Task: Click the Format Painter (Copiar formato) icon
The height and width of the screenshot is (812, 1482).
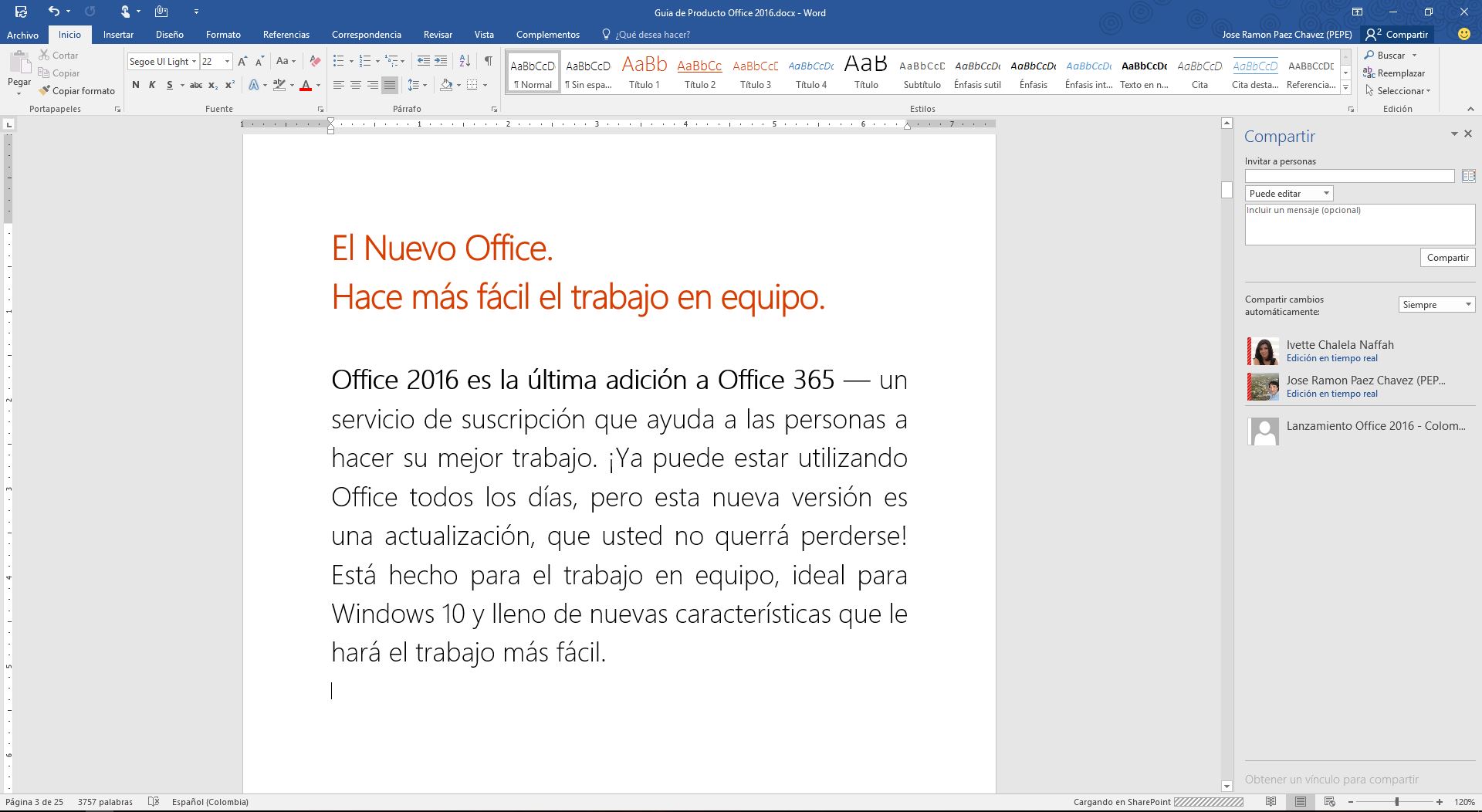Action: [x=45, y=90]
